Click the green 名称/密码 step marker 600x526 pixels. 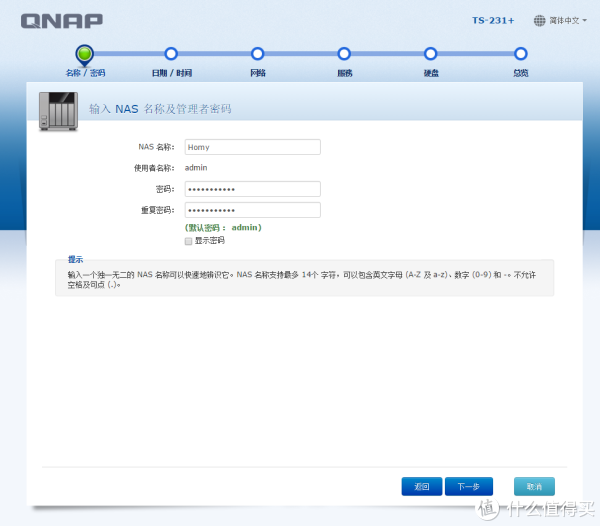click(85, 53)
